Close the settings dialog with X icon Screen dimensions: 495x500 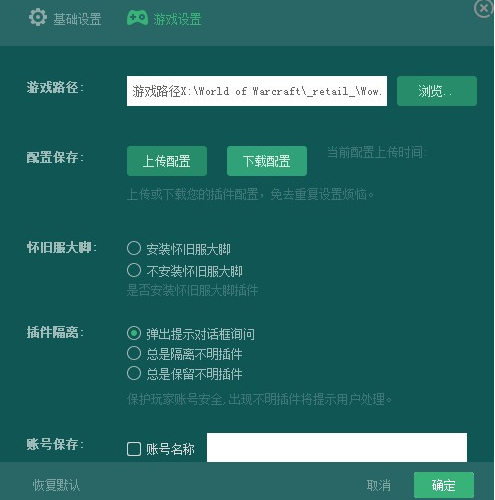tap(483, 9)
